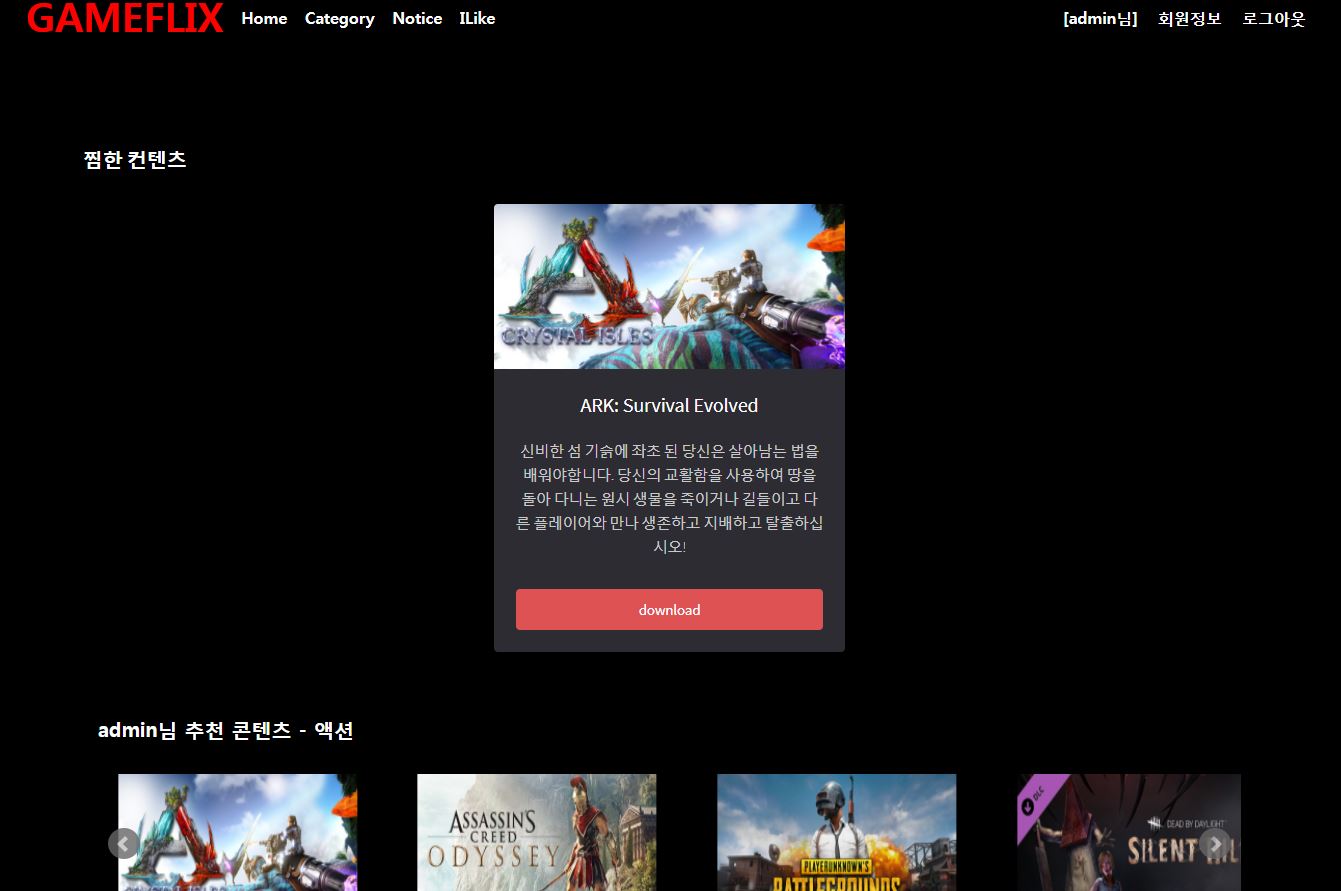This screenshot has width=1341, height=891.
Task: Click the carousel previous arrow
Action: (123, 844)
